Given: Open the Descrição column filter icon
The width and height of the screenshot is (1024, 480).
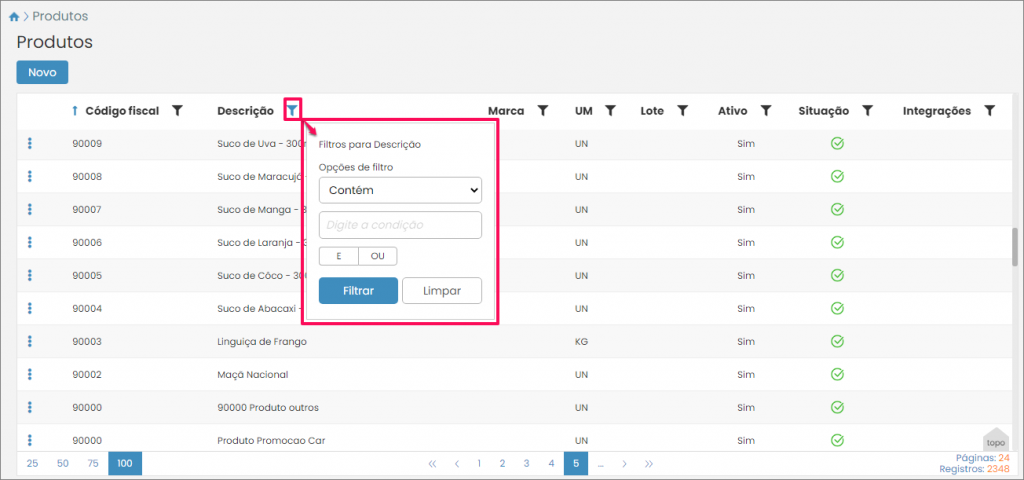Looking at the screenshot, I should [292, 111].
